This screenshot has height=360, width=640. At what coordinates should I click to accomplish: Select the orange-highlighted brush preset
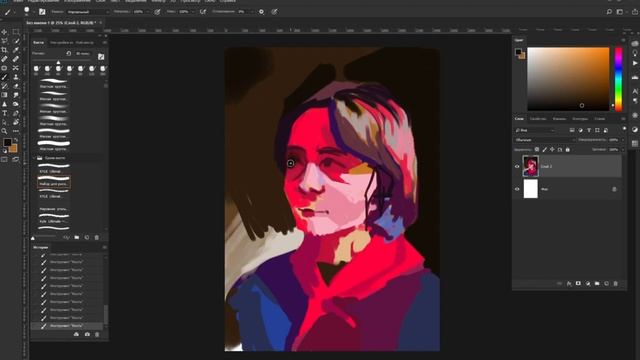(x=54, y=181)
